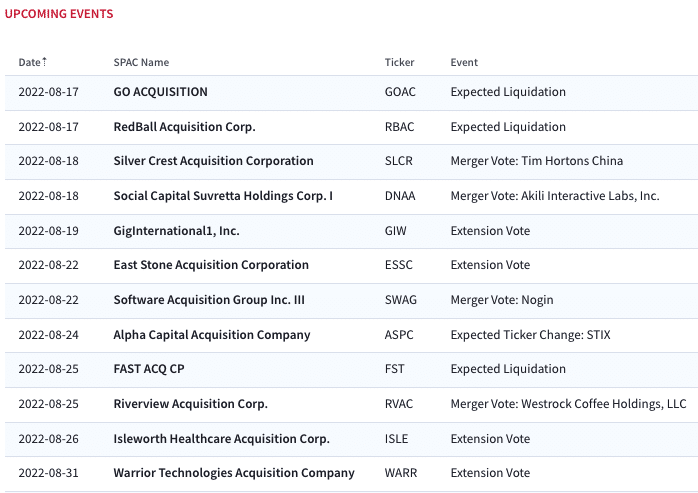Click Expected Liquidation in the GOAC row
698x493 pixels.
(x=508, y=92)
